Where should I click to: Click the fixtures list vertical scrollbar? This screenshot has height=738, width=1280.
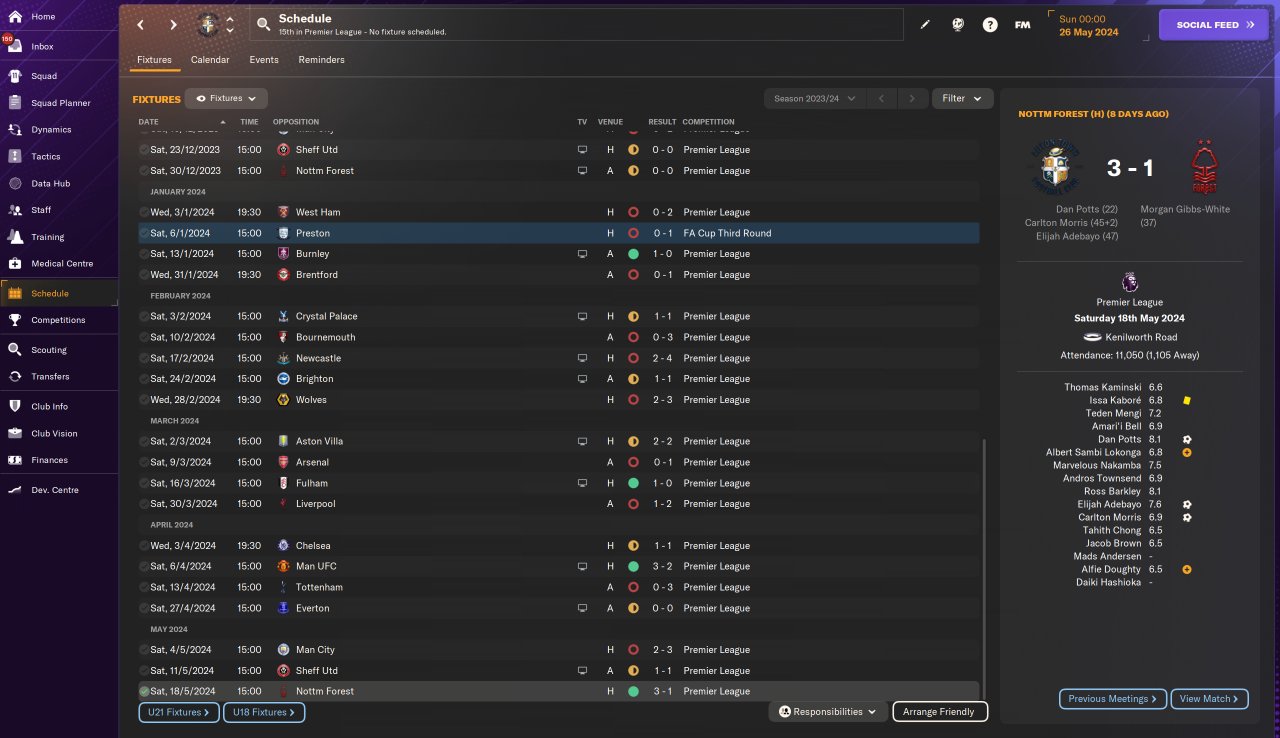[984, 568]
